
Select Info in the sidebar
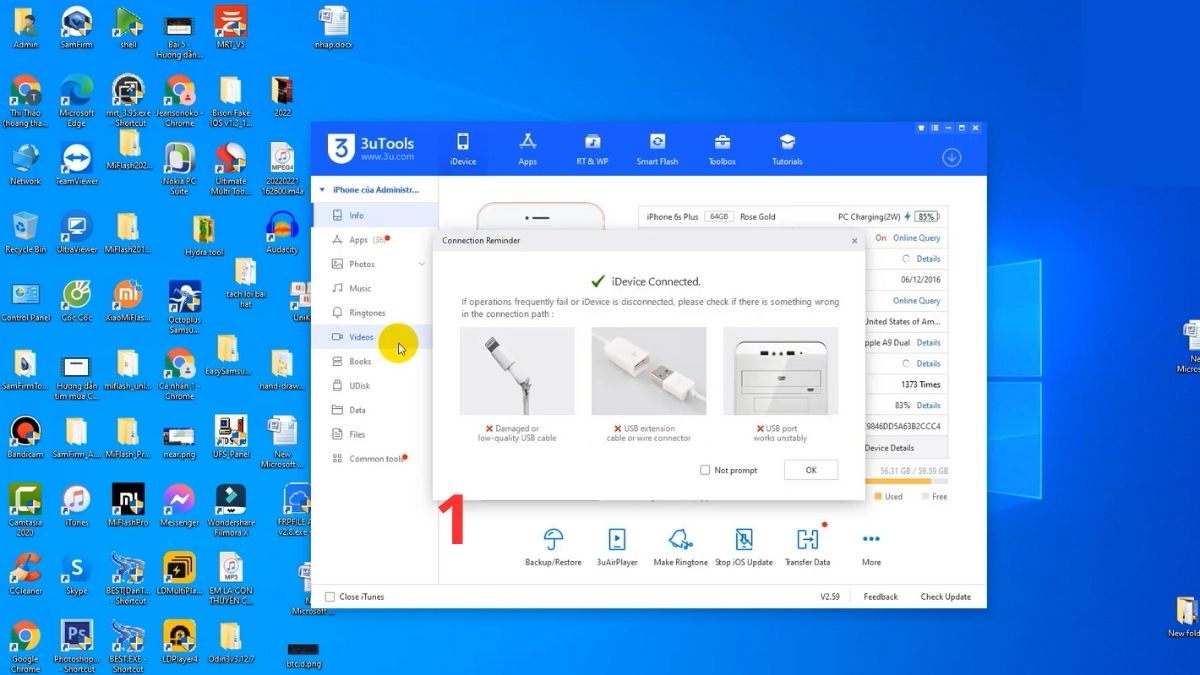tap(375, 215)
